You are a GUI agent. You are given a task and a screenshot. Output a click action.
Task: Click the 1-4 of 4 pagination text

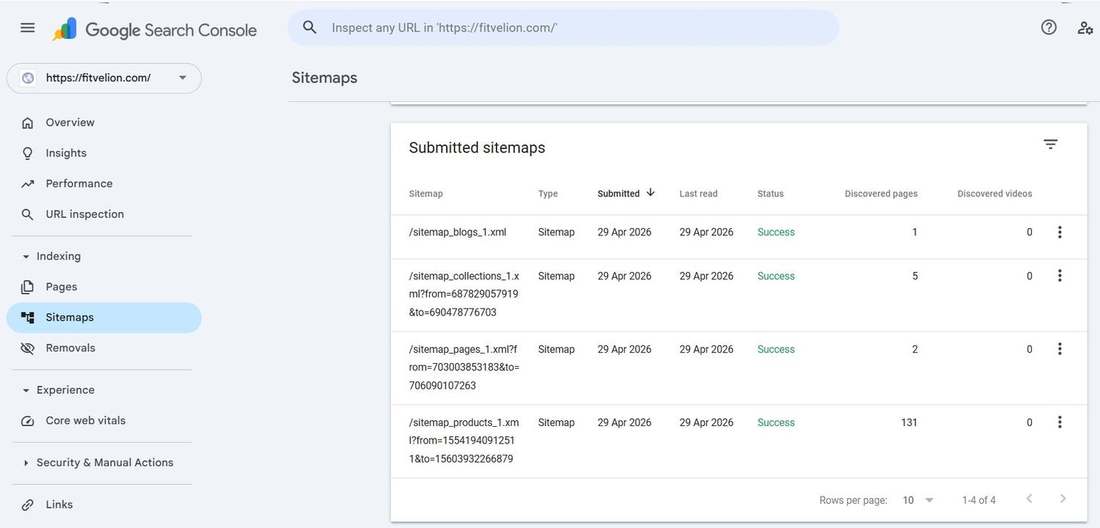coord(979,500)
